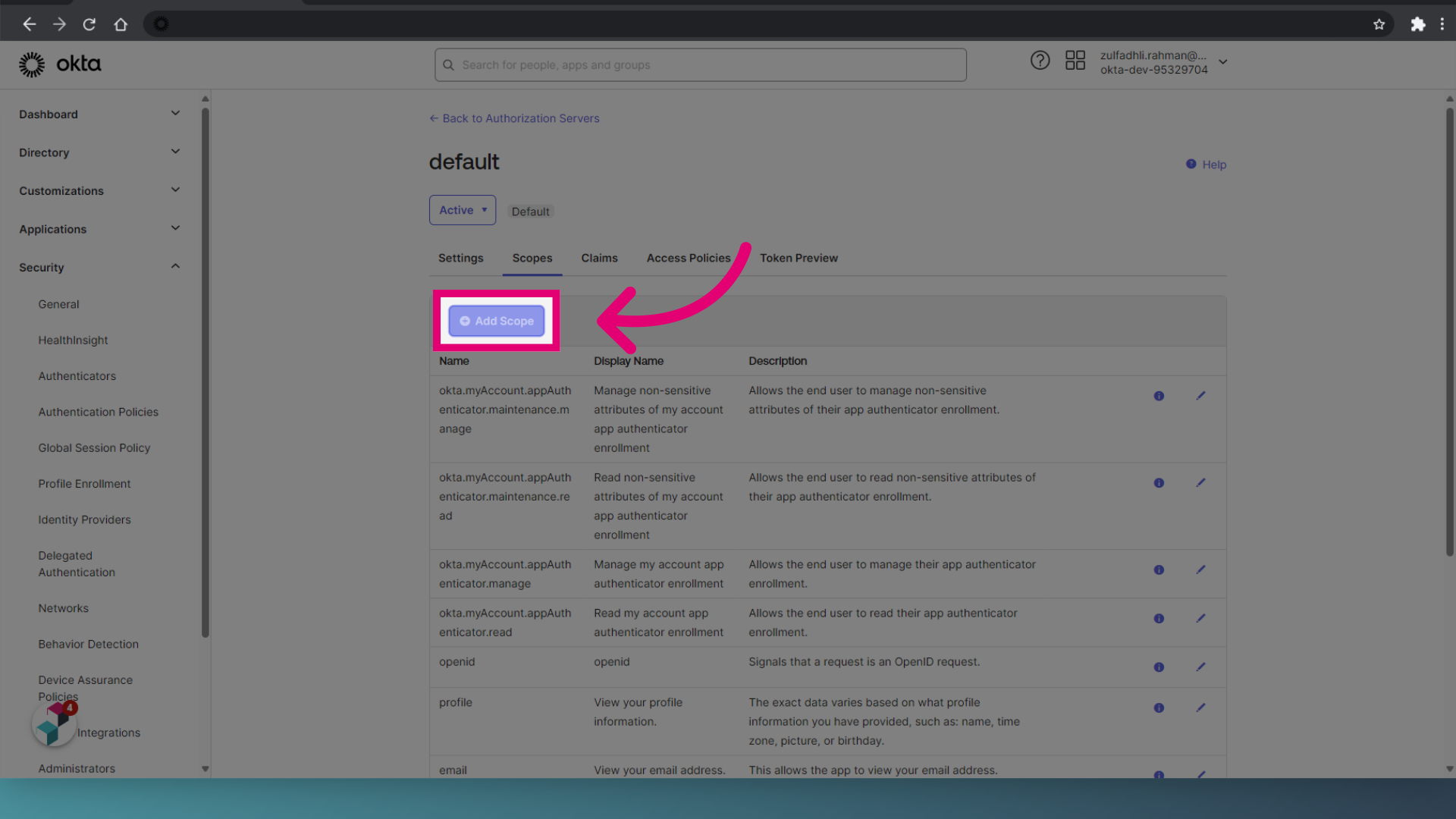Open the Help link
1456x819 pixels.
tap(1213, 165)
